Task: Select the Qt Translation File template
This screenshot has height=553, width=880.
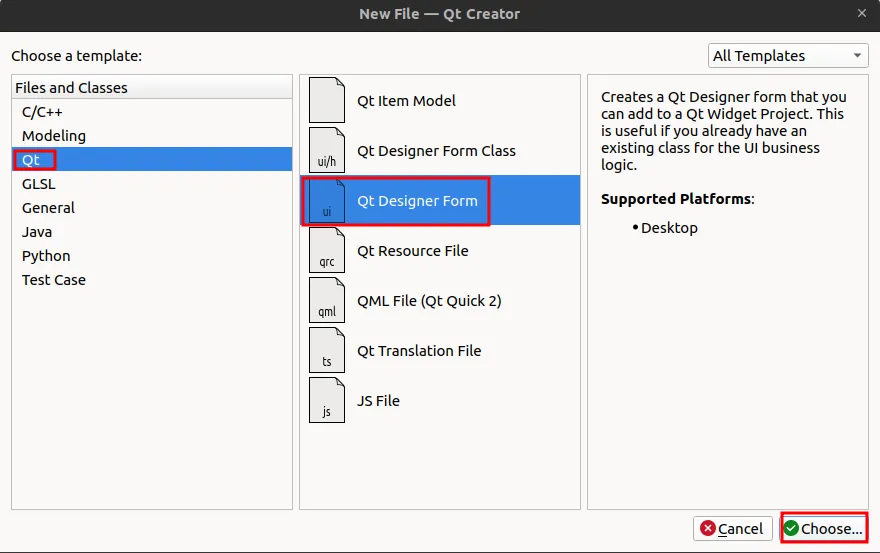Action: point(440,350)
